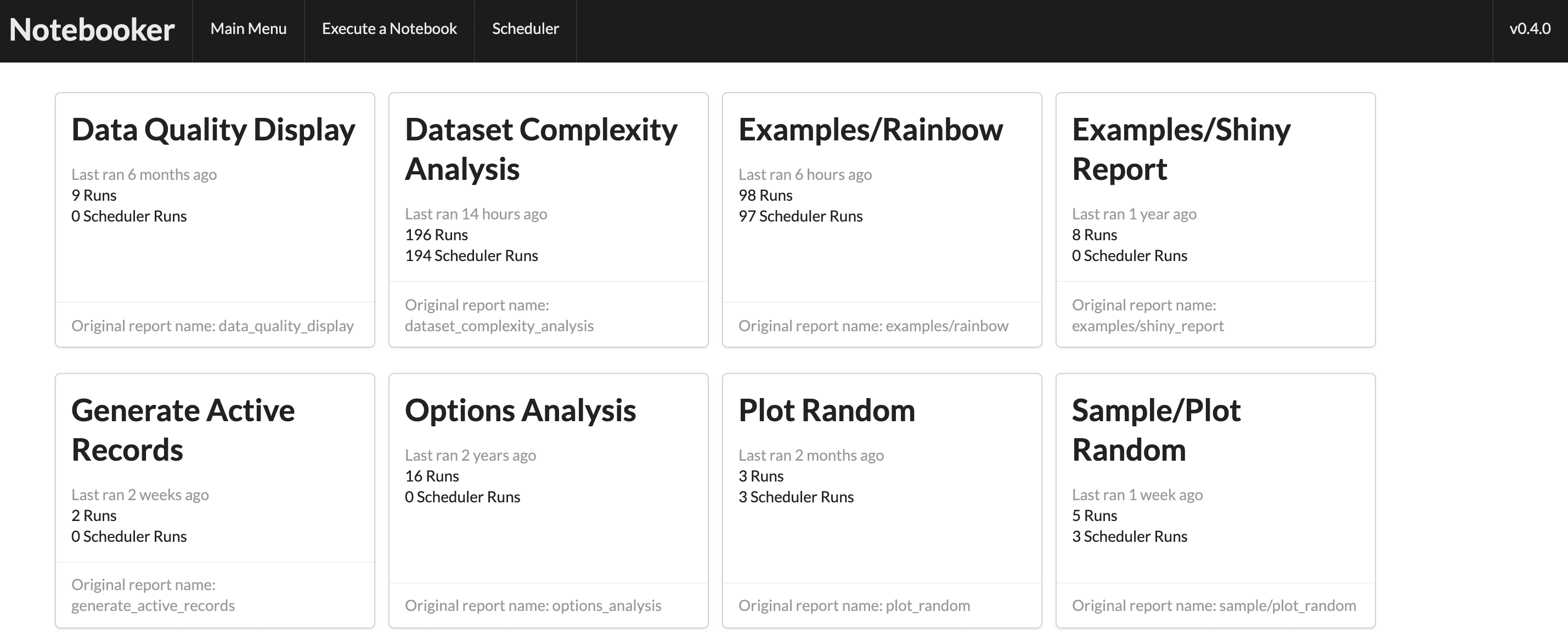The width and height of the screenshot is (1568, 634).
Task: Open the Scheduler page
Action: click(525, 28)
